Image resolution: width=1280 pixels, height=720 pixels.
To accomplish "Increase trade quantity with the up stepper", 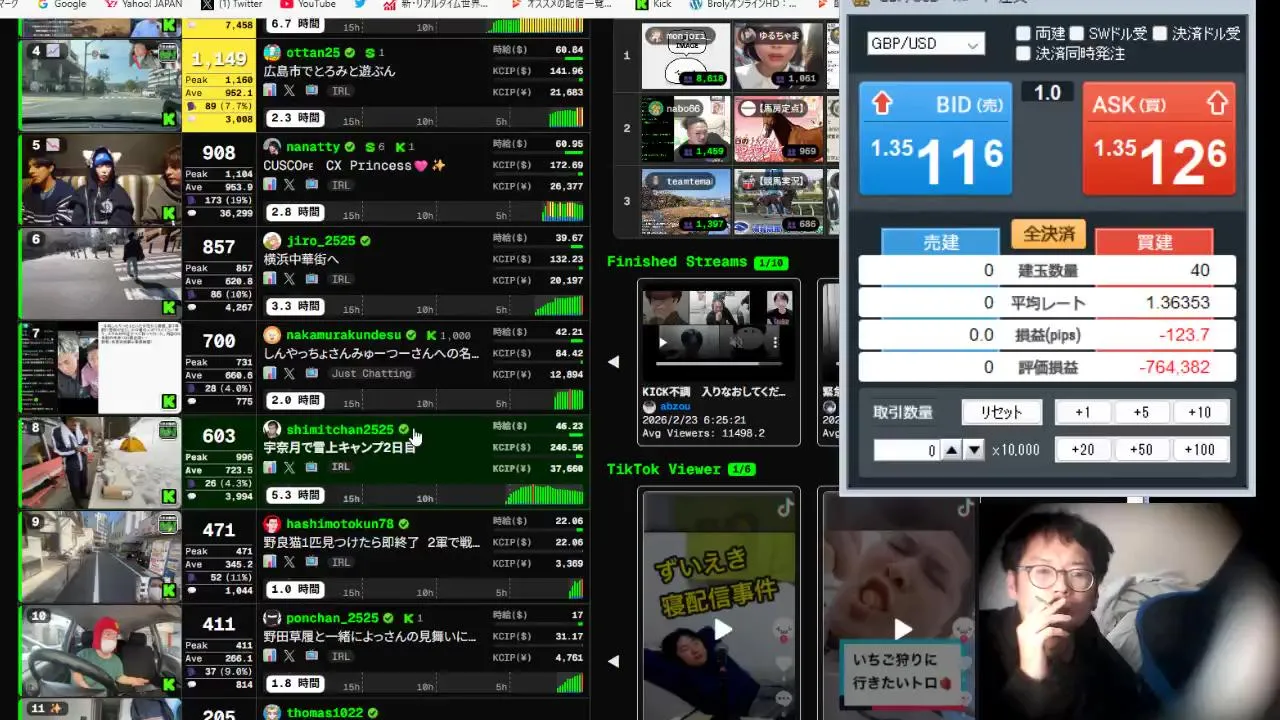I will pos(952,450).
